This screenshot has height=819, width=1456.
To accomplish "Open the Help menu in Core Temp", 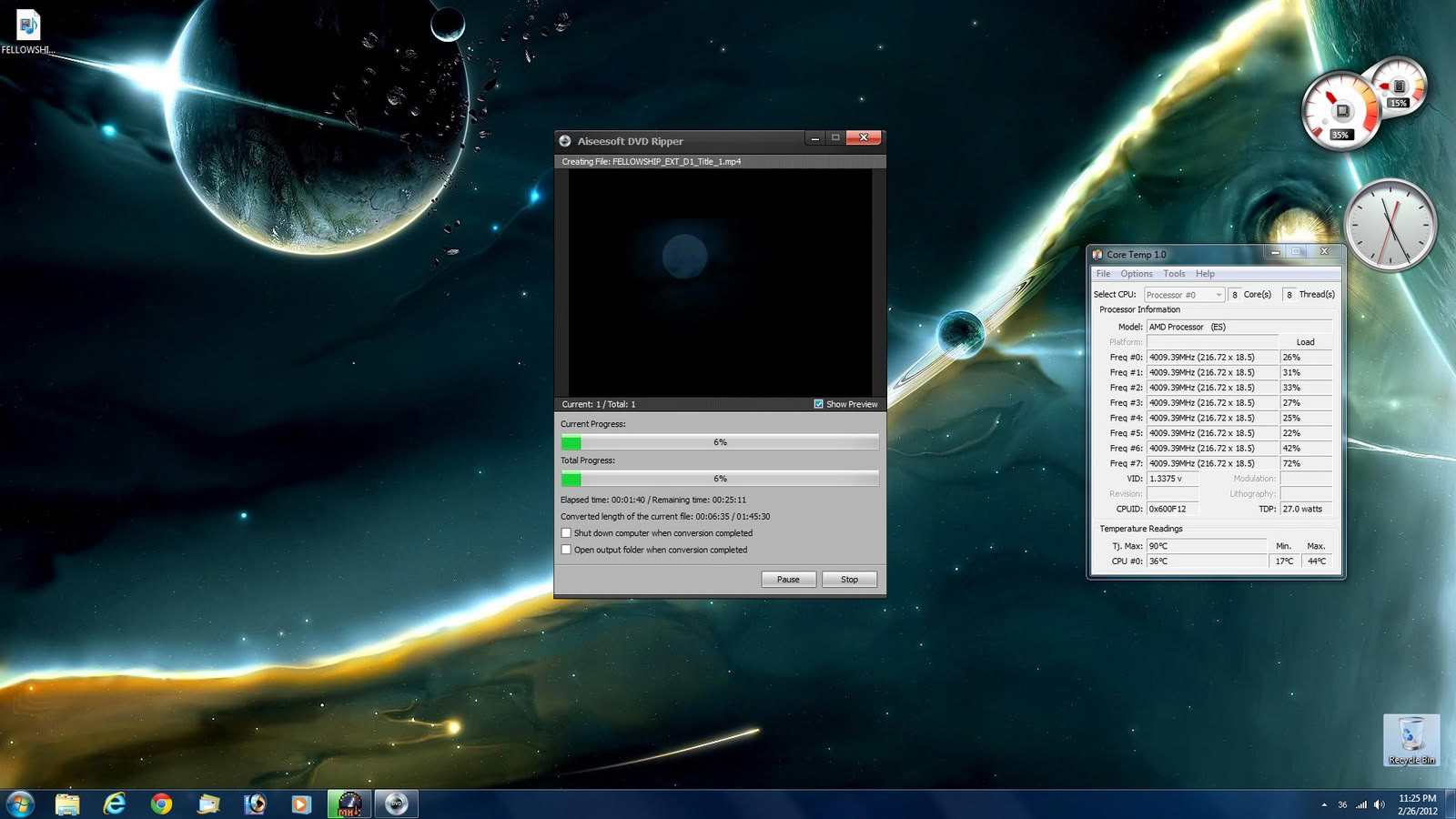I will pos(1205,274).
